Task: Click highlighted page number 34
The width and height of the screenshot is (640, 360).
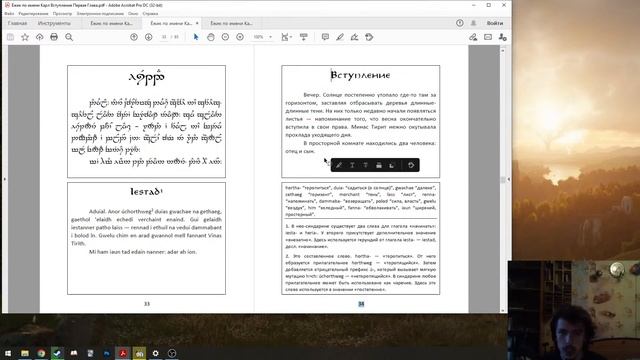Action: point(361,304)
